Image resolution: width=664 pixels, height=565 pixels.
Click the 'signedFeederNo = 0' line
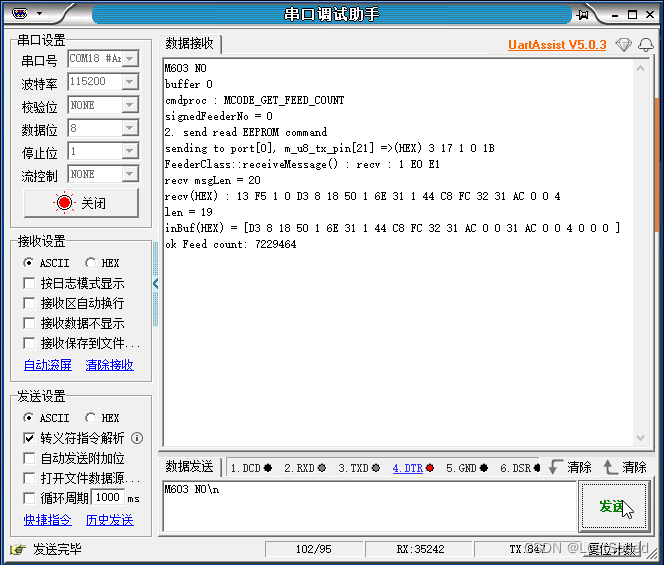tap(219, 116)
